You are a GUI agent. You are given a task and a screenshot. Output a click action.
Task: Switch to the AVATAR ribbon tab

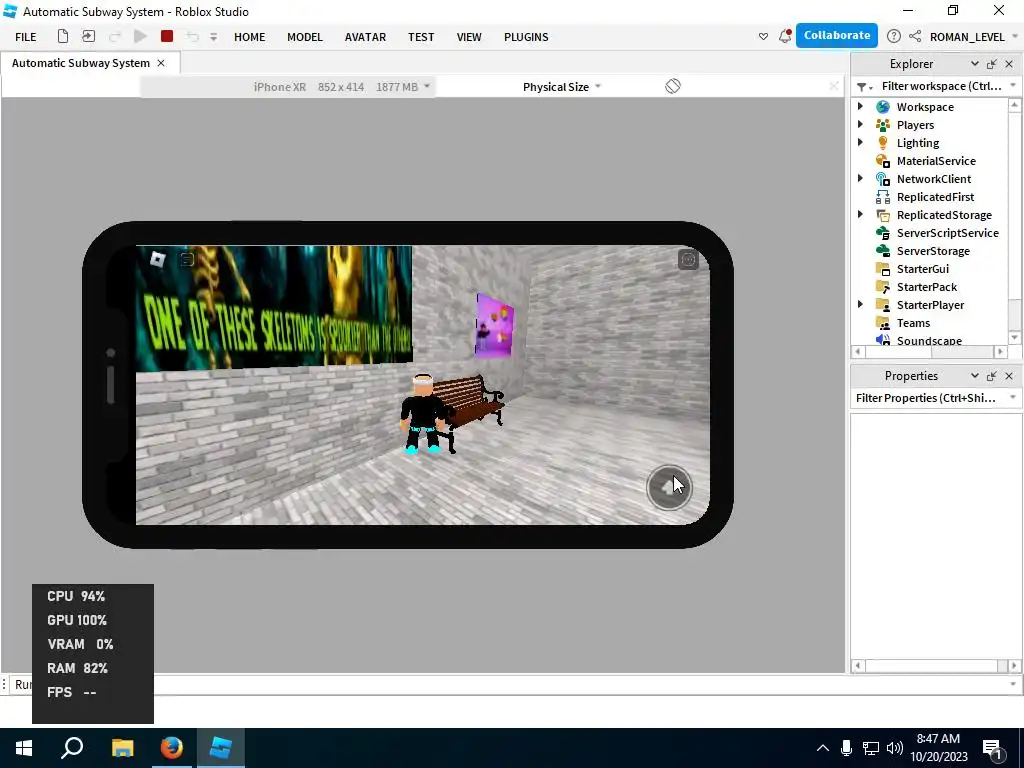point(365,37)
